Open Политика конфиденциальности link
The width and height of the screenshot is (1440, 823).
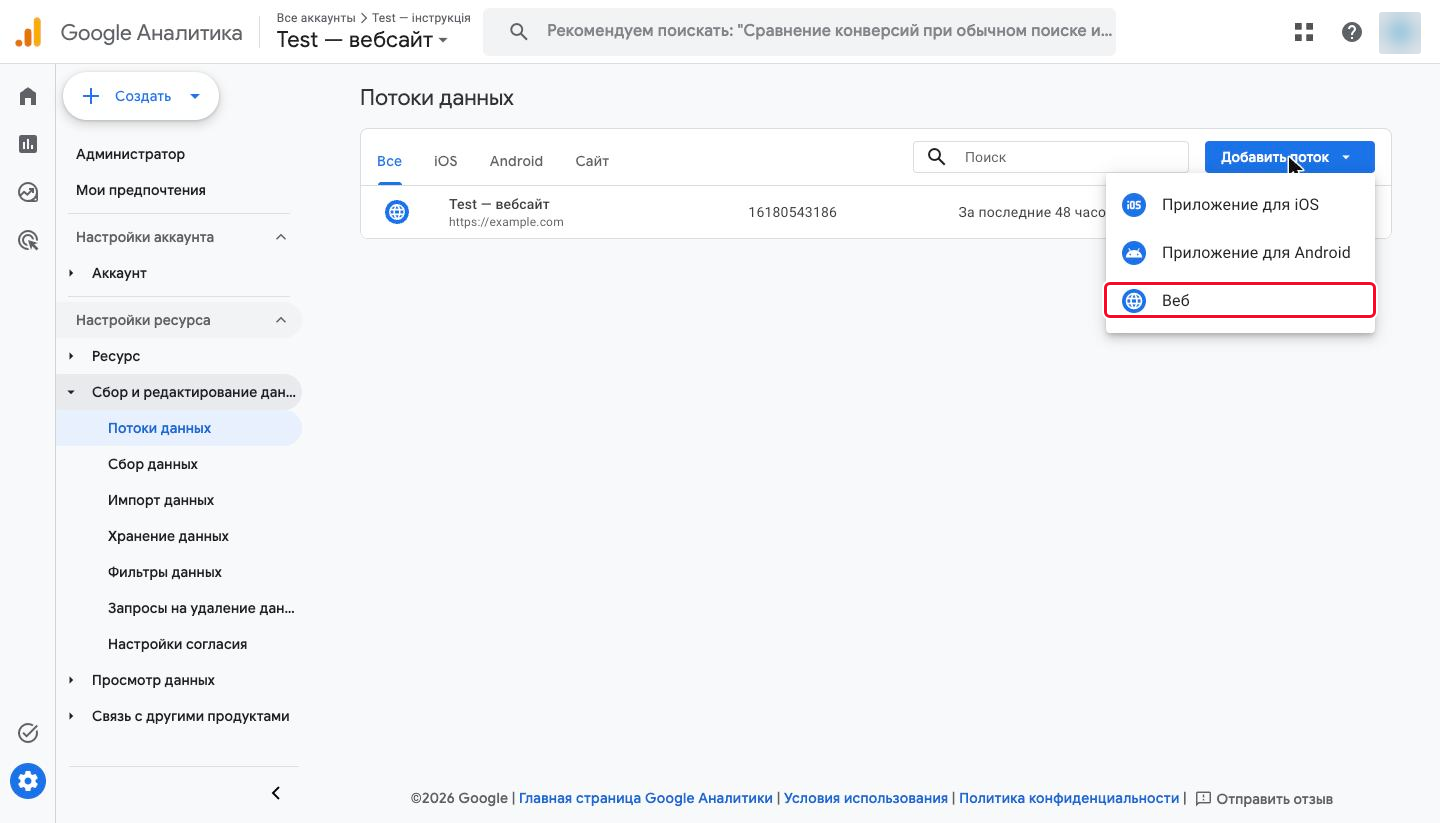pos(1069,798)
